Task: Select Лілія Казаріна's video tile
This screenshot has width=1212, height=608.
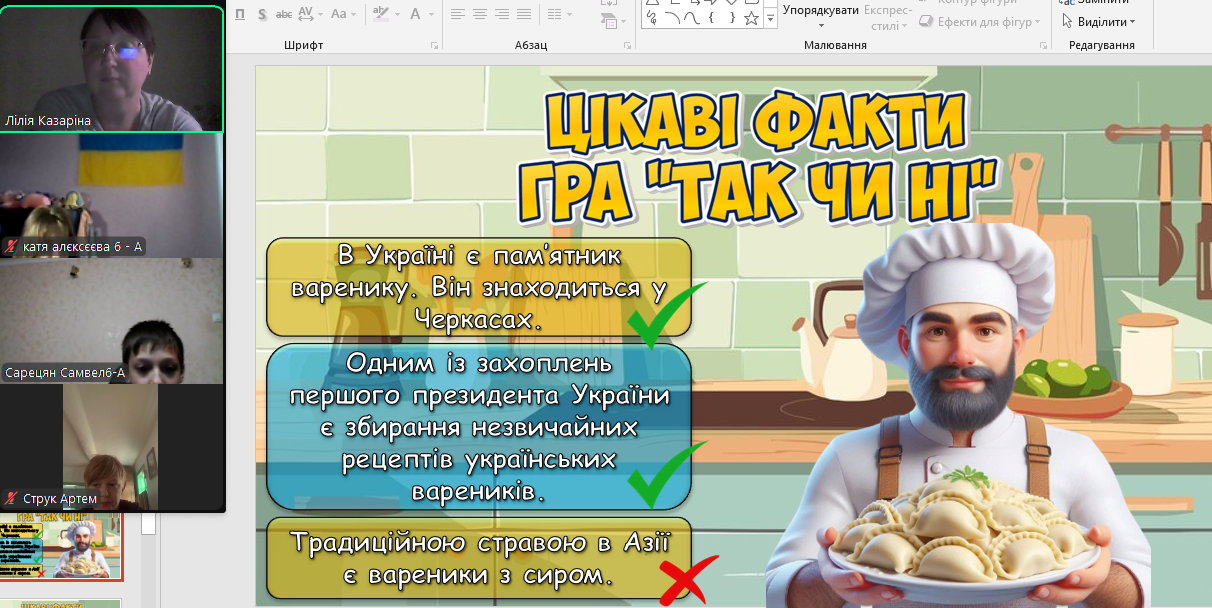Action: pos(112,69)
